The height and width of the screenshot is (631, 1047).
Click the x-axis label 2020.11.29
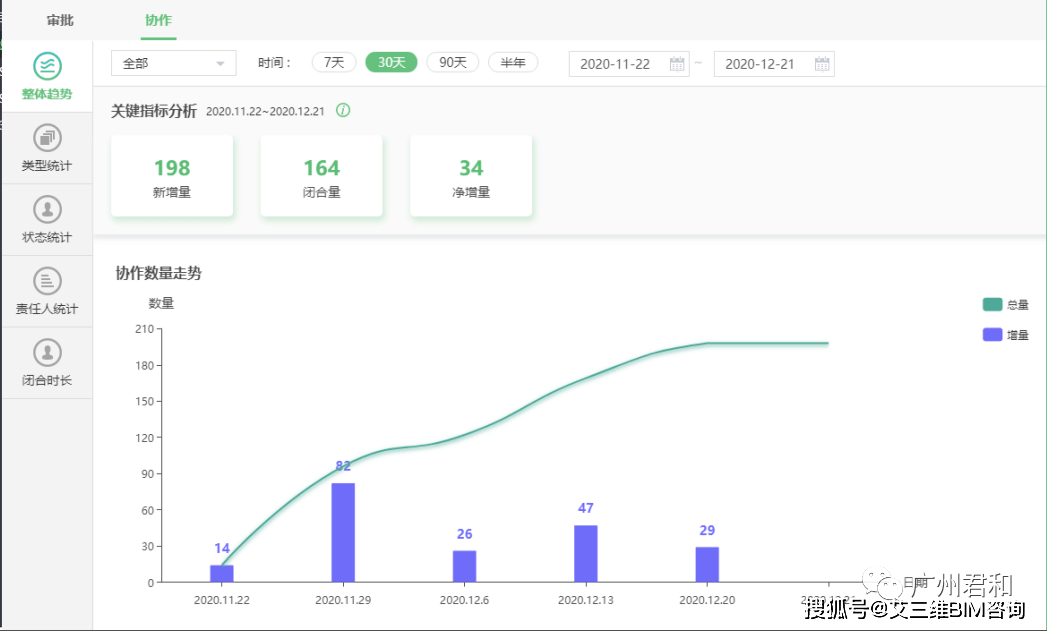point(343,600)
